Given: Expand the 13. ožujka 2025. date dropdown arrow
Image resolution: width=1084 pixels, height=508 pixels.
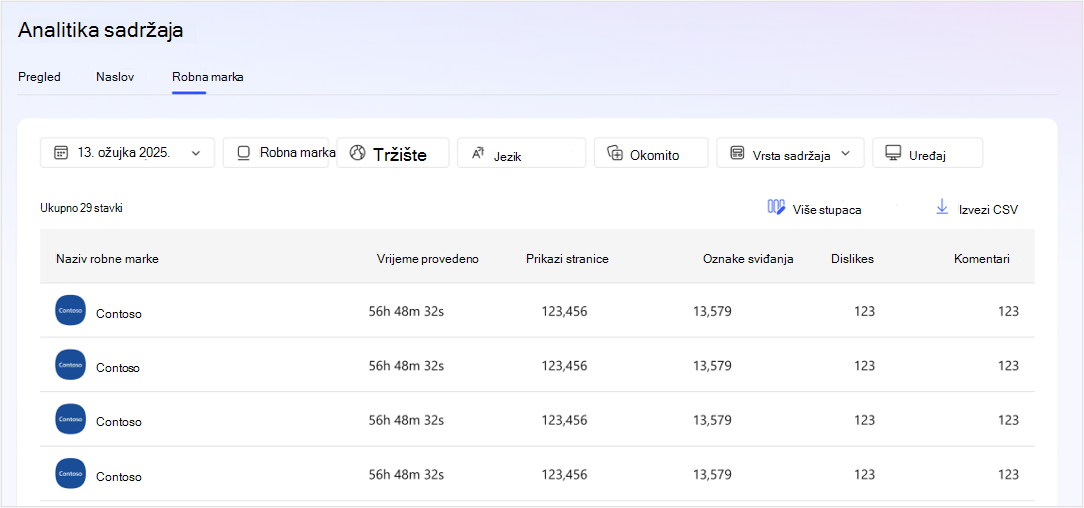Looking at the screenshot, I should tap(196, 153).
